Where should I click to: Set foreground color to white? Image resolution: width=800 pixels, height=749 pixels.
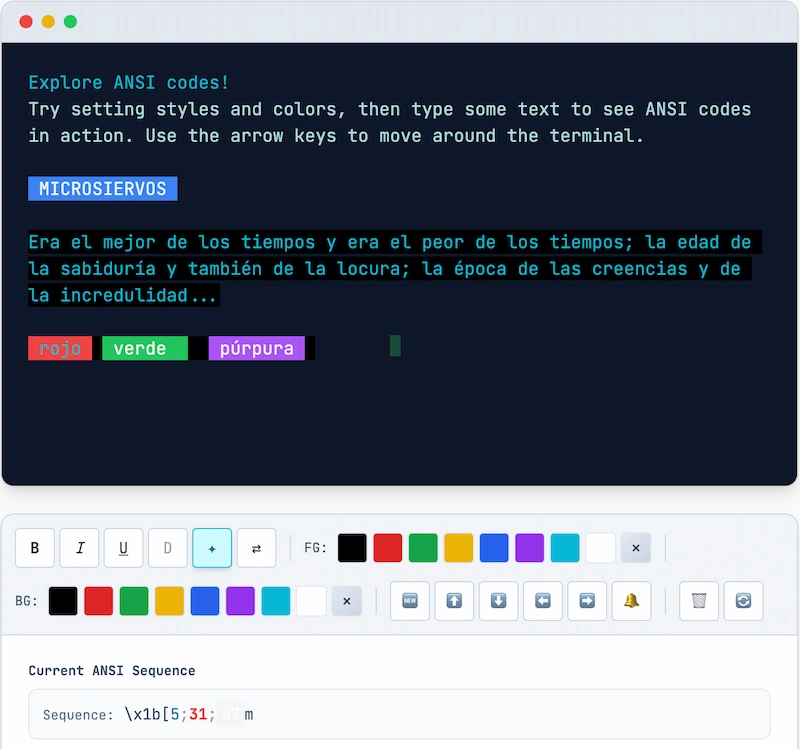[601, 548]
